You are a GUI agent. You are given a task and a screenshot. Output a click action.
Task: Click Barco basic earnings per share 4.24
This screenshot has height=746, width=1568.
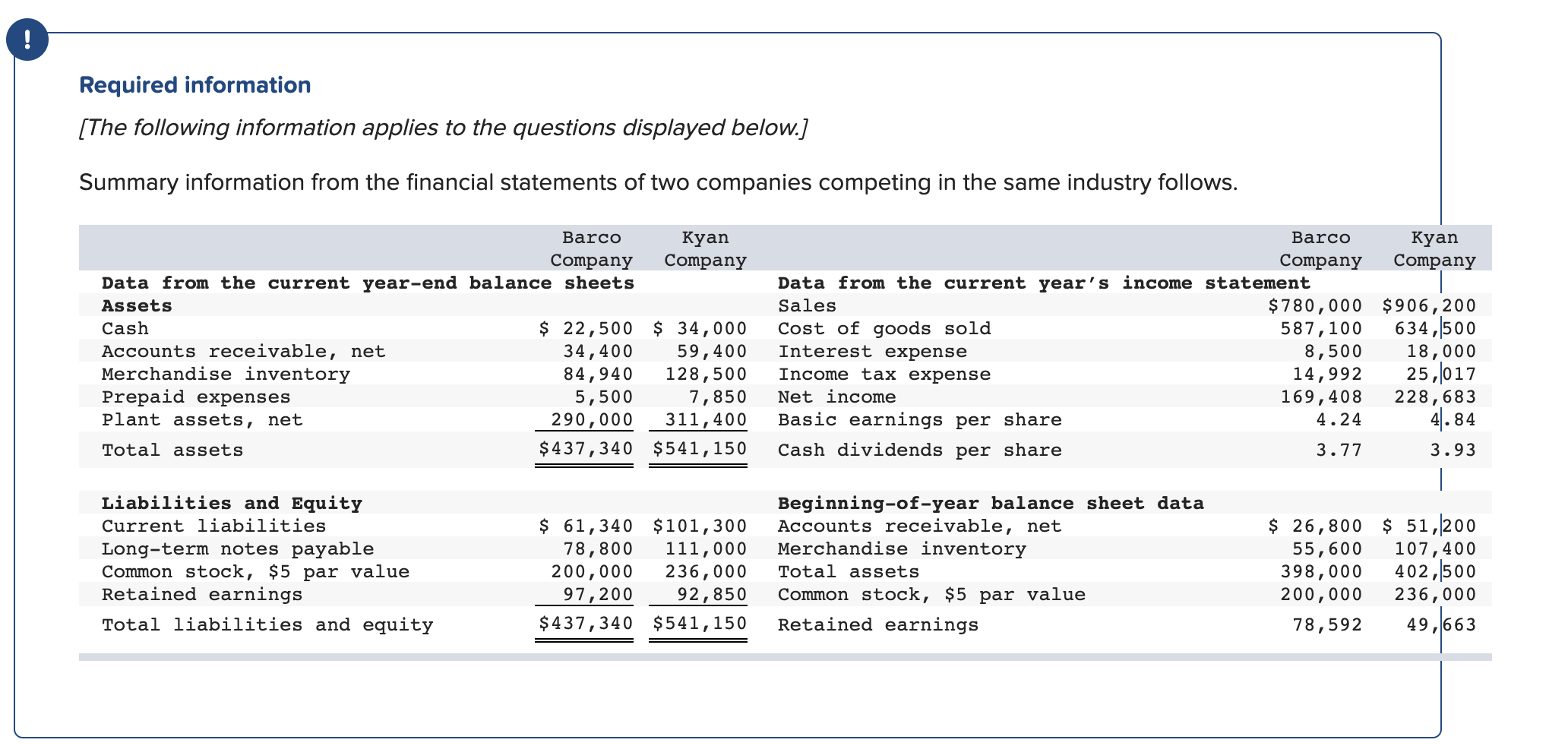click(1339, 419)
